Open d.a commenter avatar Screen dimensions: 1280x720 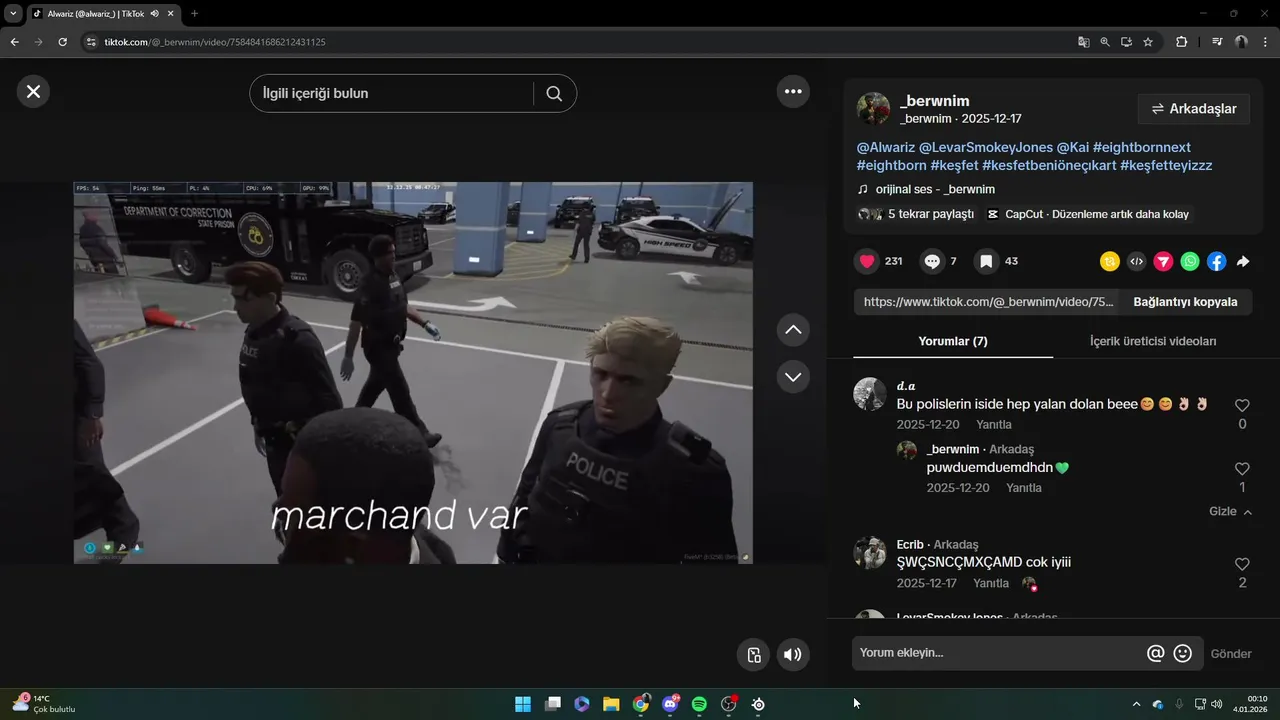tap(870, 394)
